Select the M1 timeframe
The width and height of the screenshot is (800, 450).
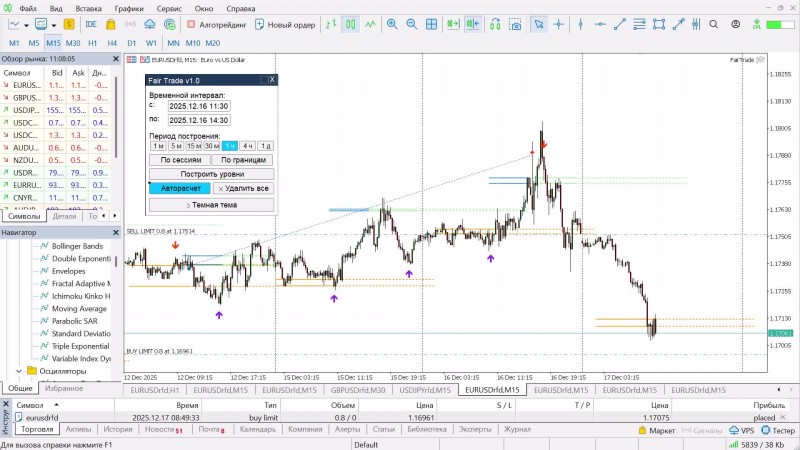[14, 43]
